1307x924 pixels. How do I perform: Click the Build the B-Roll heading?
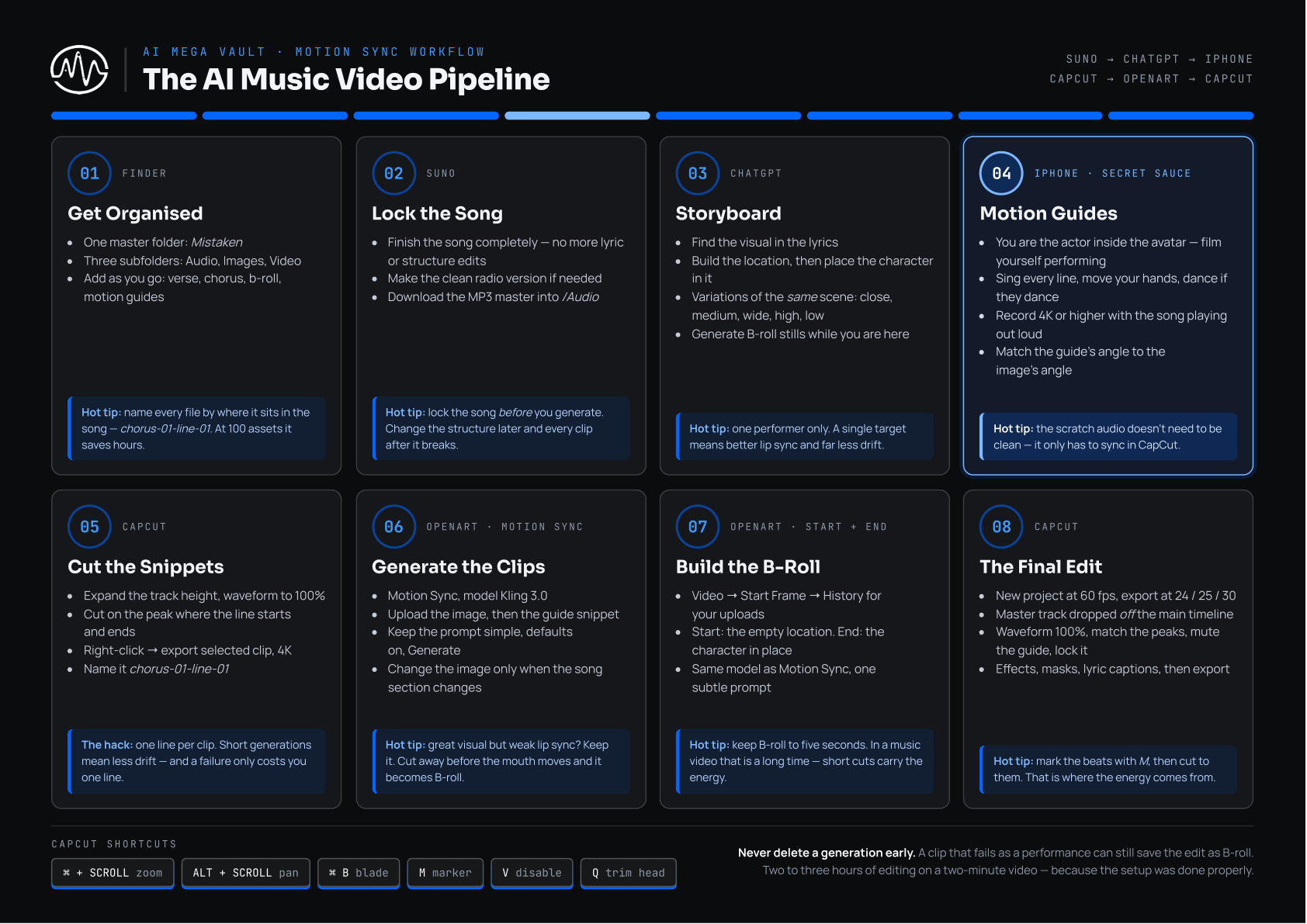tap(748, 567)
